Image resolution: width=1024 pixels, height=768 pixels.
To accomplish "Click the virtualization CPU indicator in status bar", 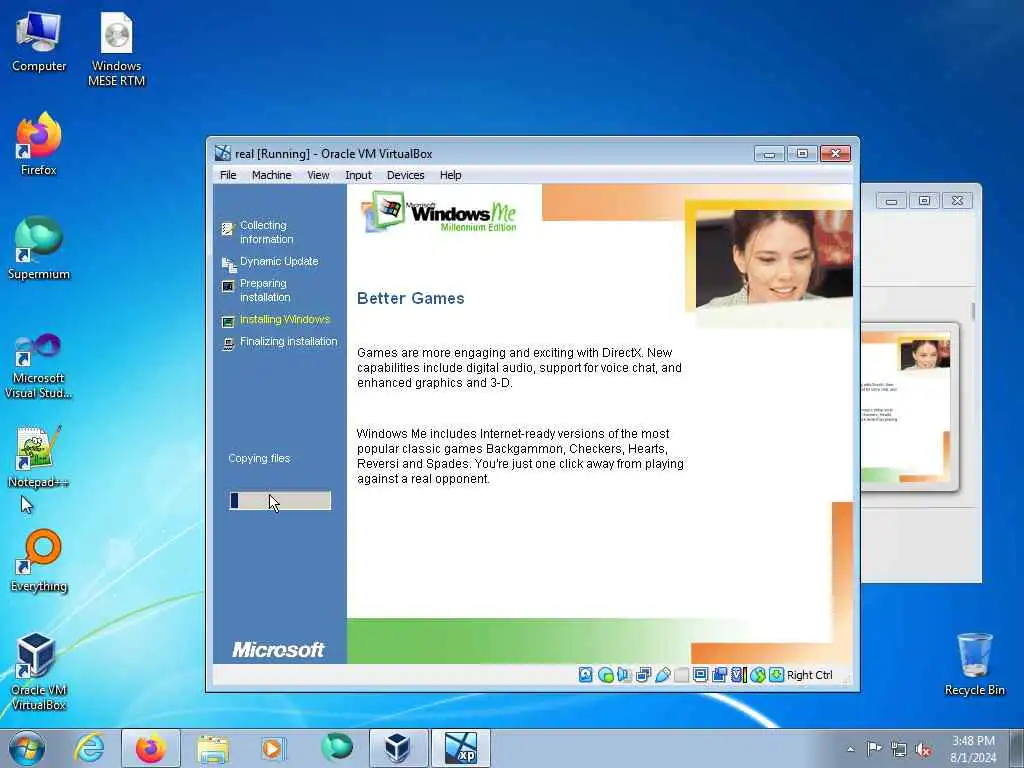I will point(738,675).
